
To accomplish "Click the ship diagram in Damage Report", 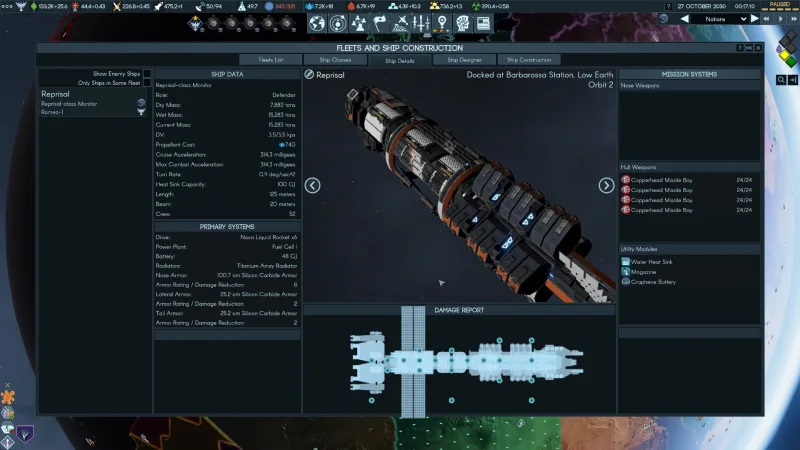I will [x=466, y=362].
